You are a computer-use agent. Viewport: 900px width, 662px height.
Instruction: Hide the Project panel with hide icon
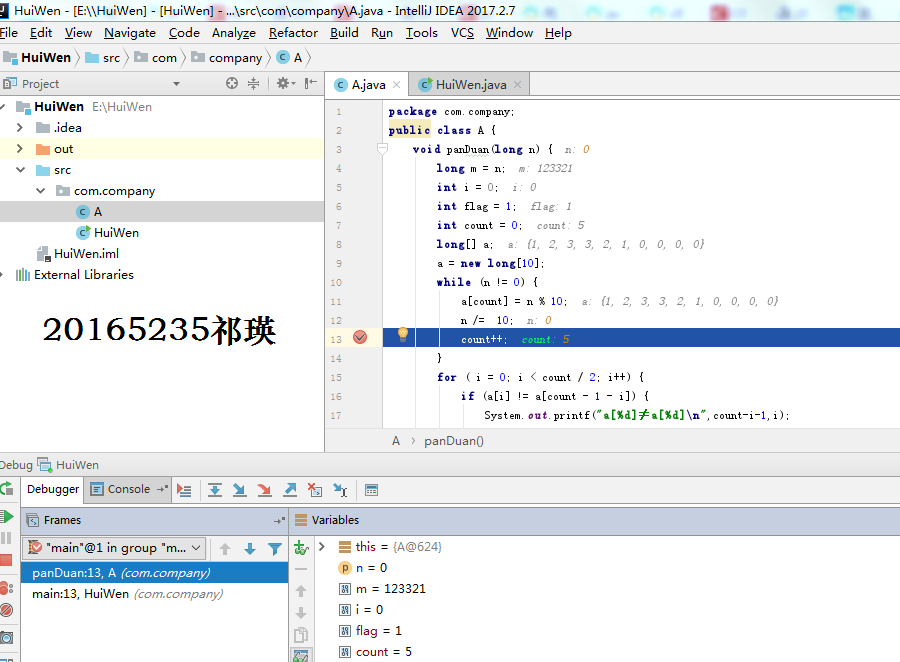(311, 83)
